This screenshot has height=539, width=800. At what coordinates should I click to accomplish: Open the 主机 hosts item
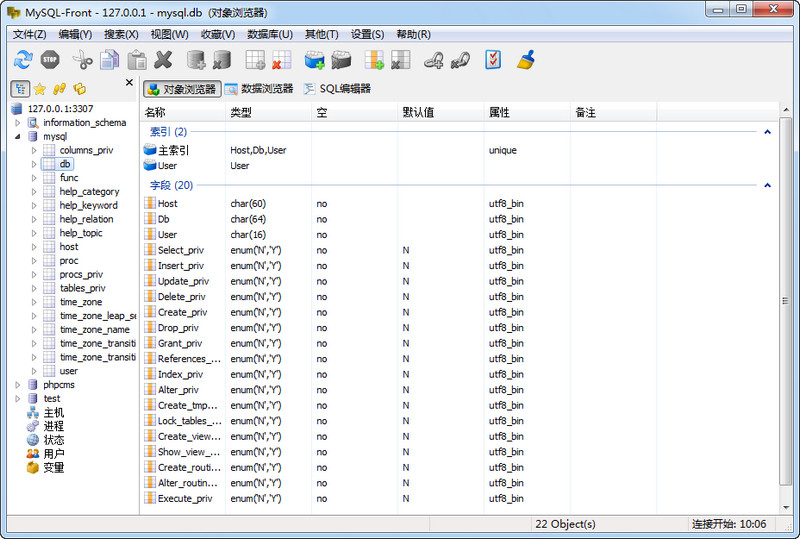[54, 412]
